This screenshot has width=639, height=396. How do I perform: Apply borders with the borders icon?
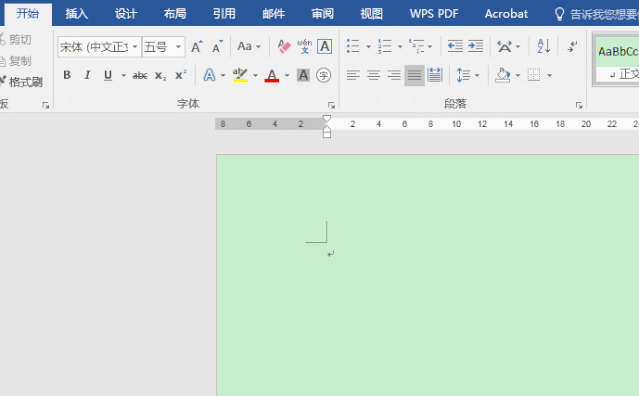pos(533,75)
